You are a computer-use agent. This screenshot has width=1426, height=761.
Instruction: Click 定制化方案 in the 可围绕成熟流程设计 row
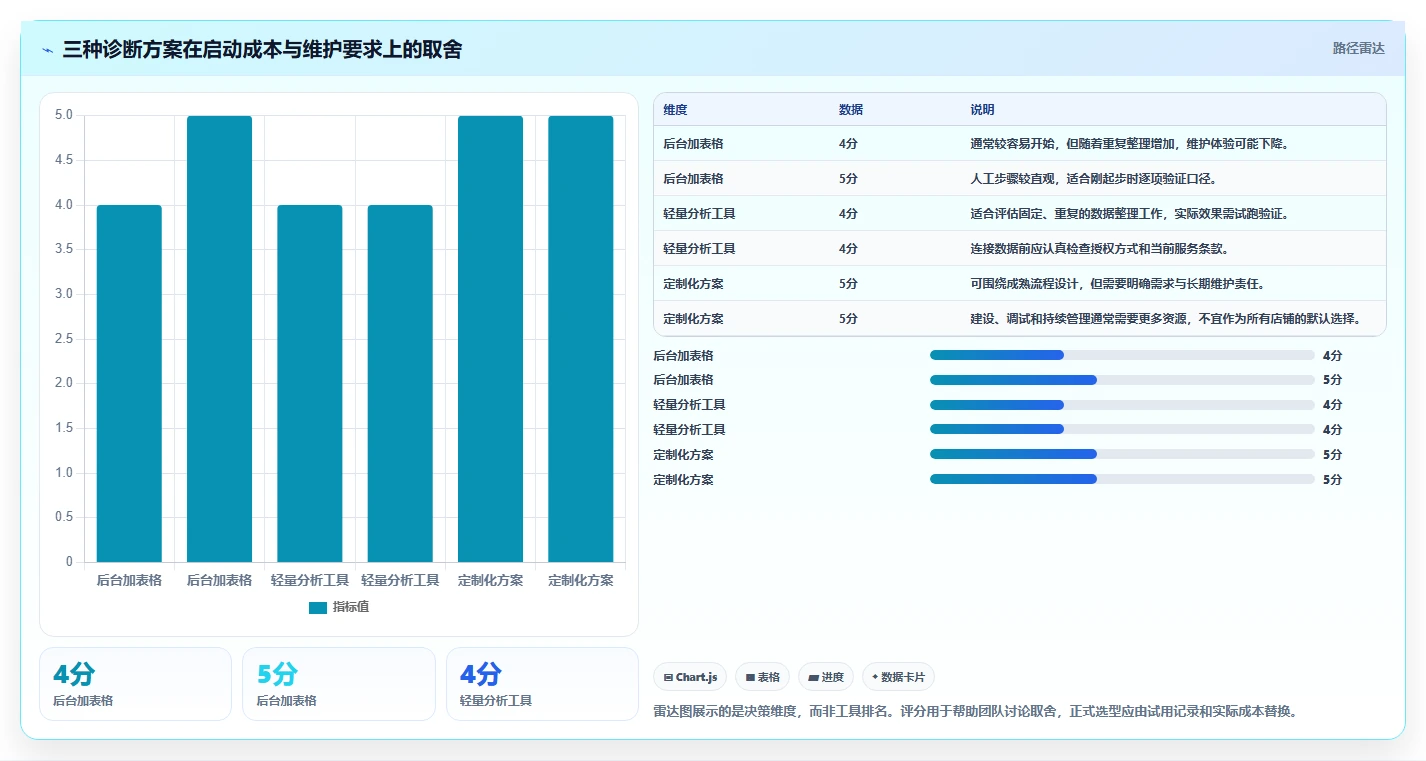click(x=693, y=284)
